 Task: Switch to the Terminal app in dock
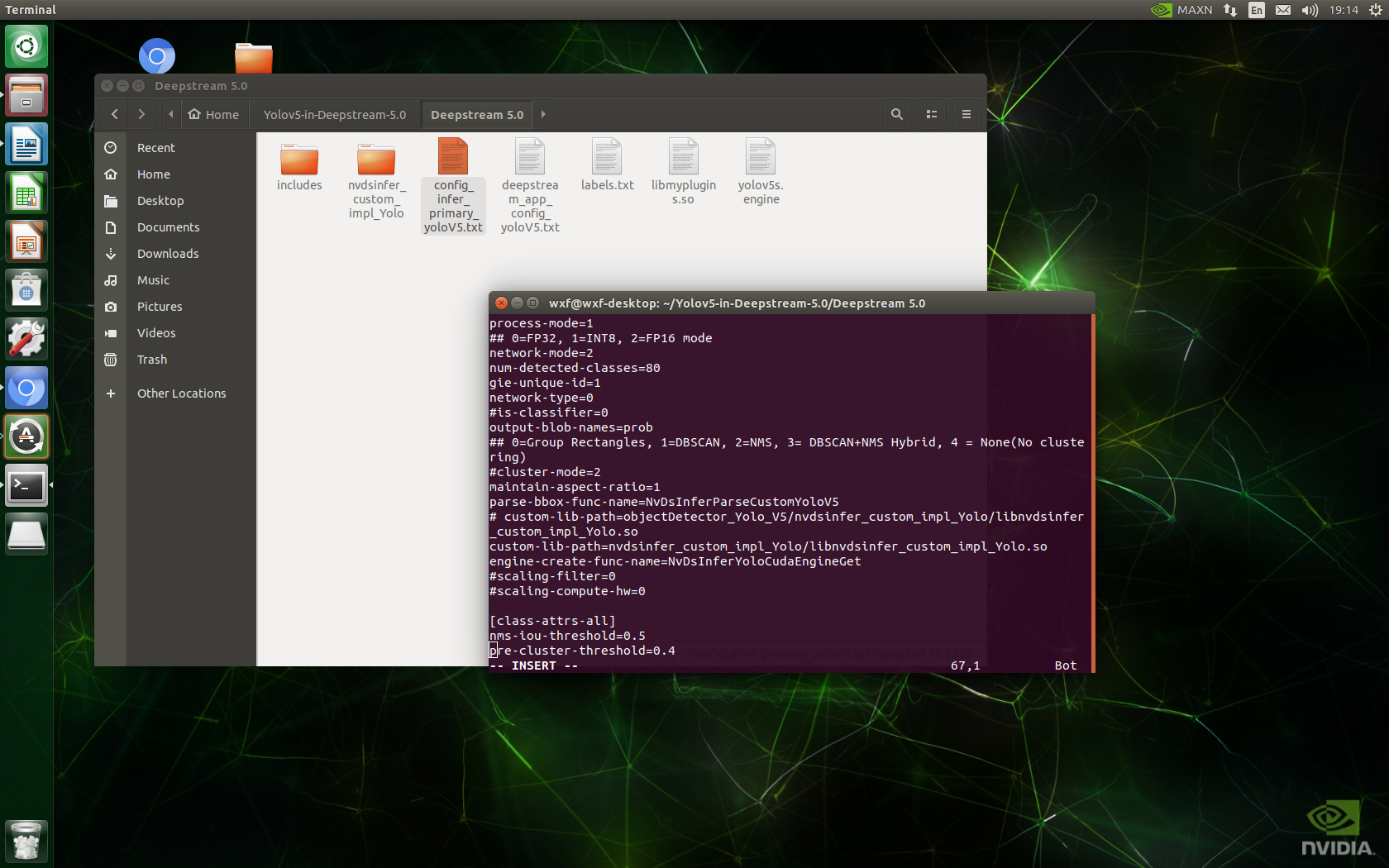pos(26,485)
